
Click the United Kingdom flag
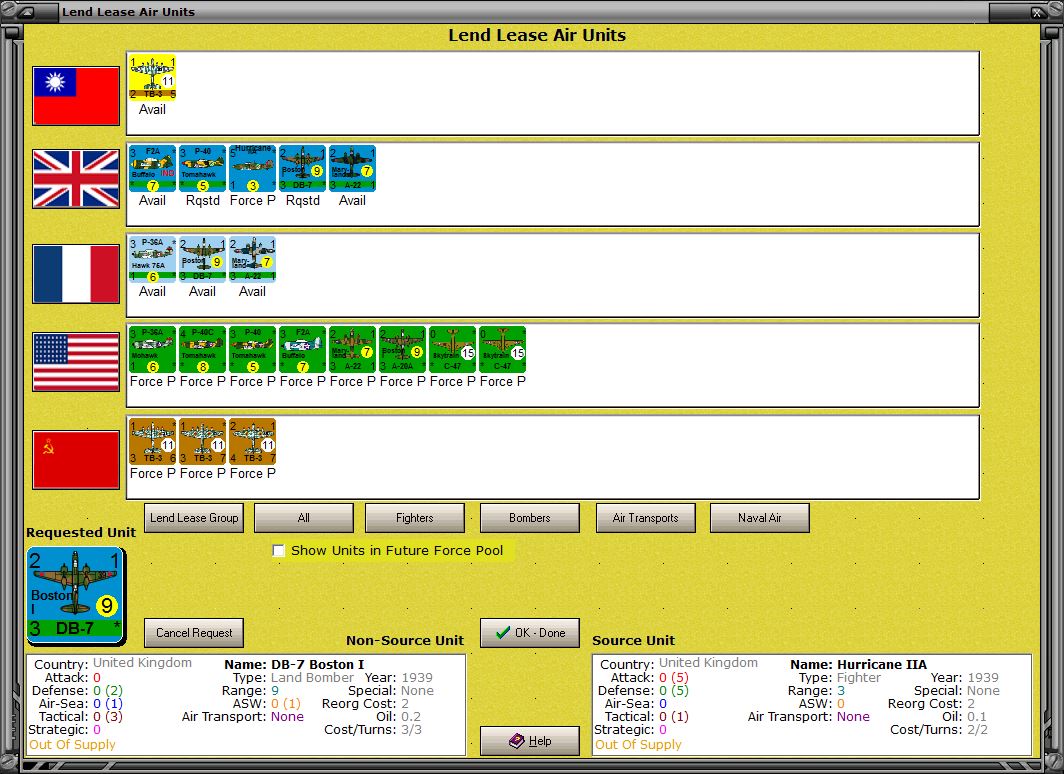[76, 179]
